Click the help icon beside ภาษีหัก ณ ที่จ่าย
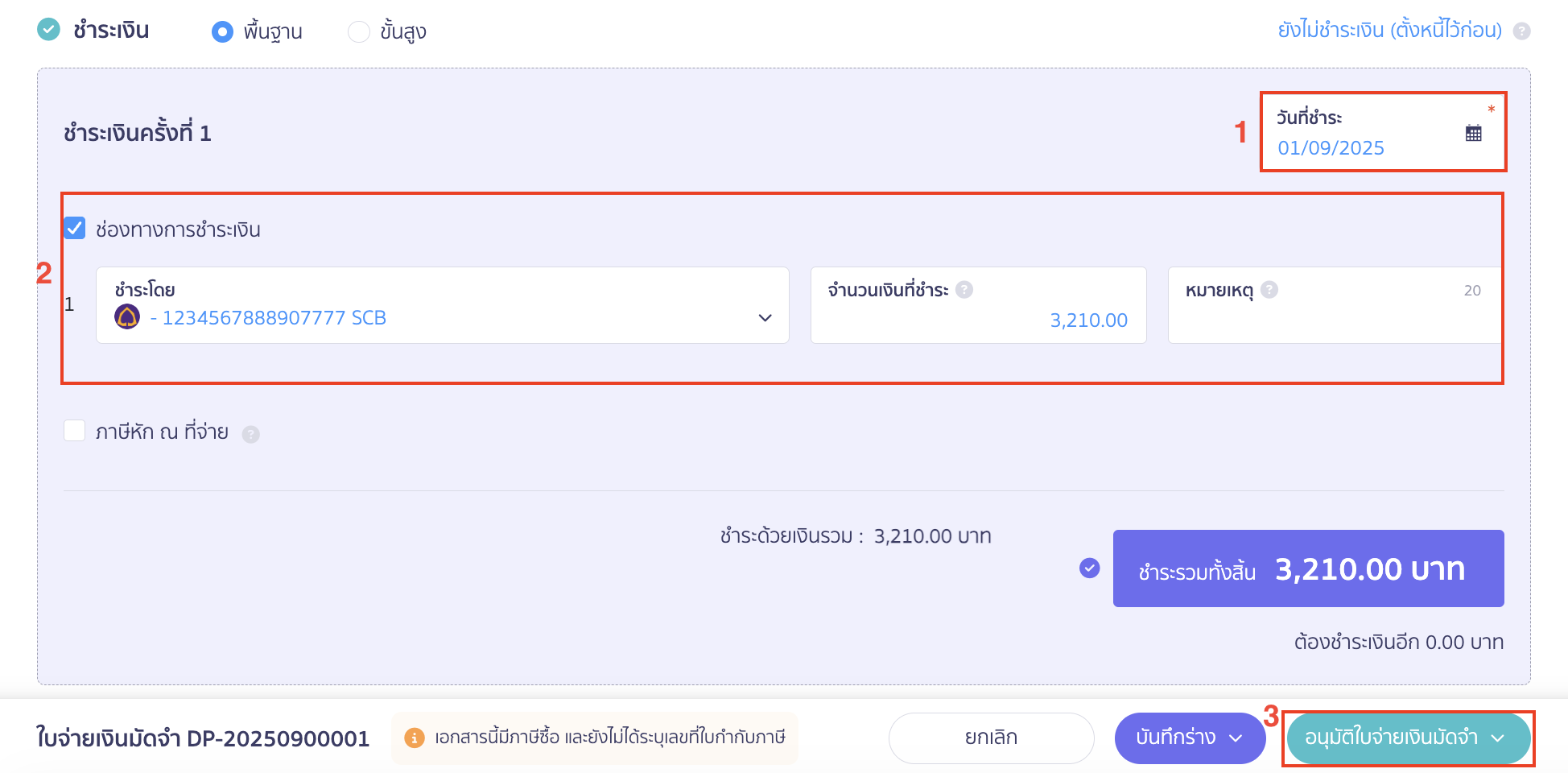Viewport: 1568px width, 773px height. [250, 432]
